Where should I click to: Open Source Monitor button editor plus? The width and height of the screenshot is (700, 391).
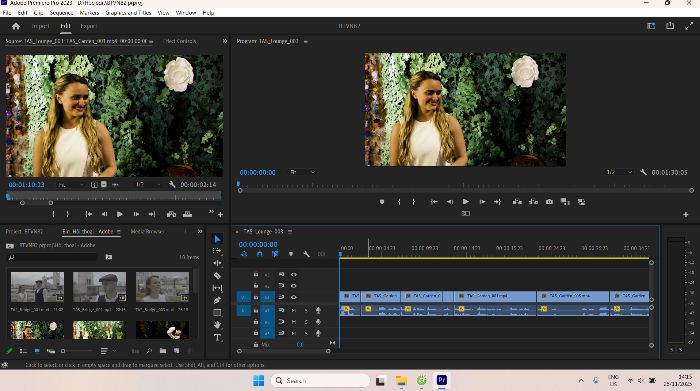coord(221,215)
